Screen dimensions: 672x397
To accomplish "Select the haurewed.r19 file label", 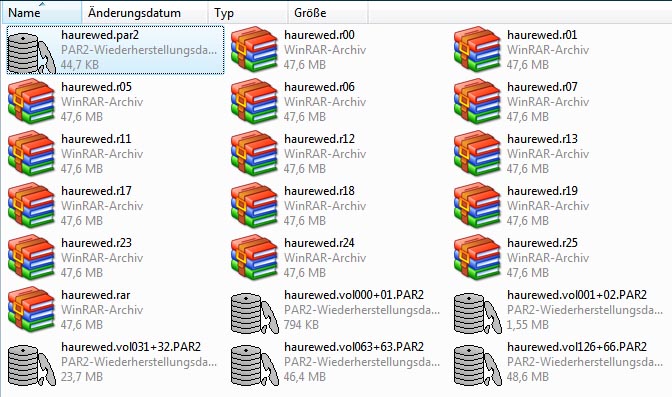I will [542, 191].
